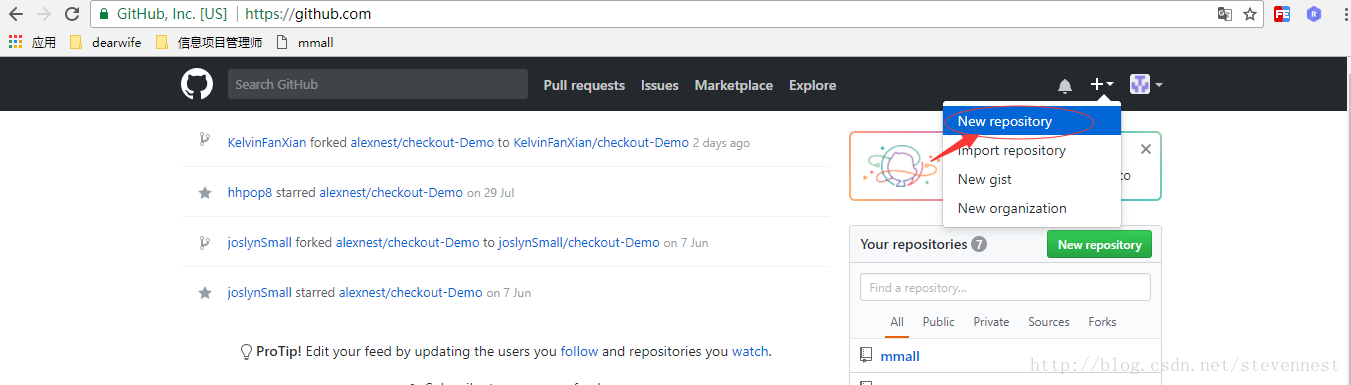
Task: Open Pull requests in the header
Action: tap(584, 85)
